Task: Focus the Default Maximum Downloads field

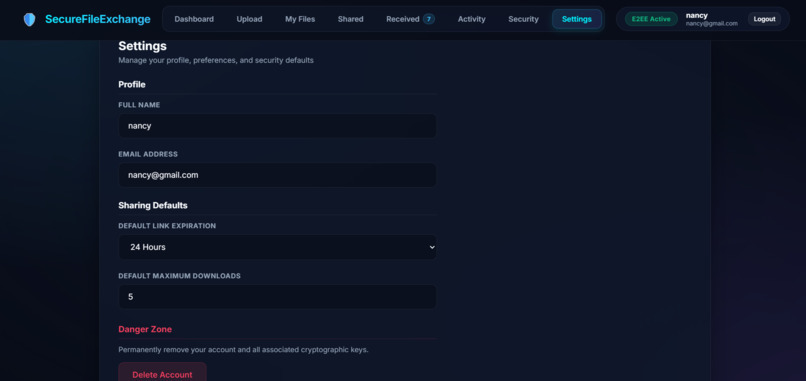Action: (x=278, y=297)
